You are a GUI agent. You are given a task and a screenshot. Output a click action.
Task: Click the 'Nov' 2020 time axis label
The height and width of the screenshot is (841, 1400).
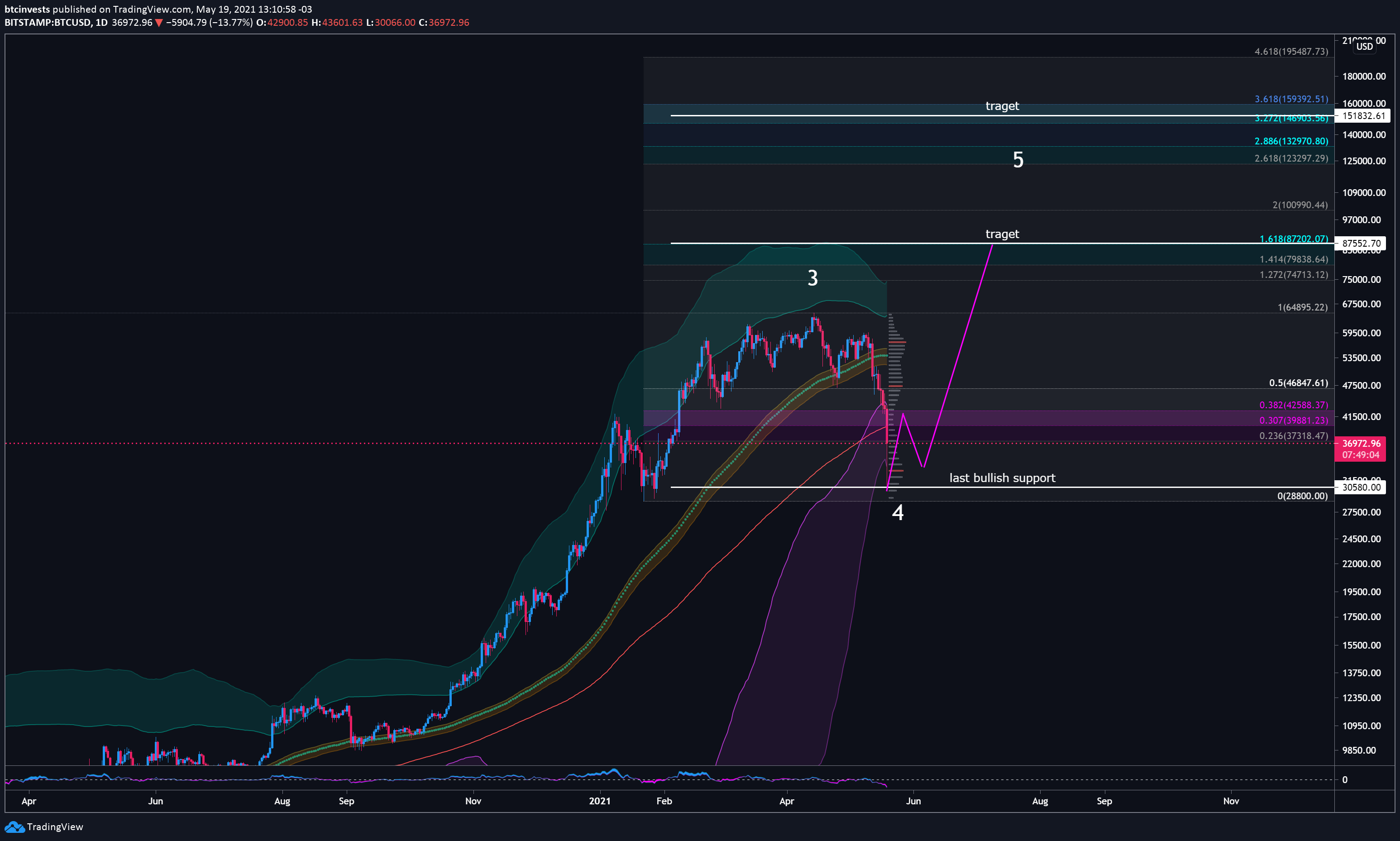(x=473, y=801)
